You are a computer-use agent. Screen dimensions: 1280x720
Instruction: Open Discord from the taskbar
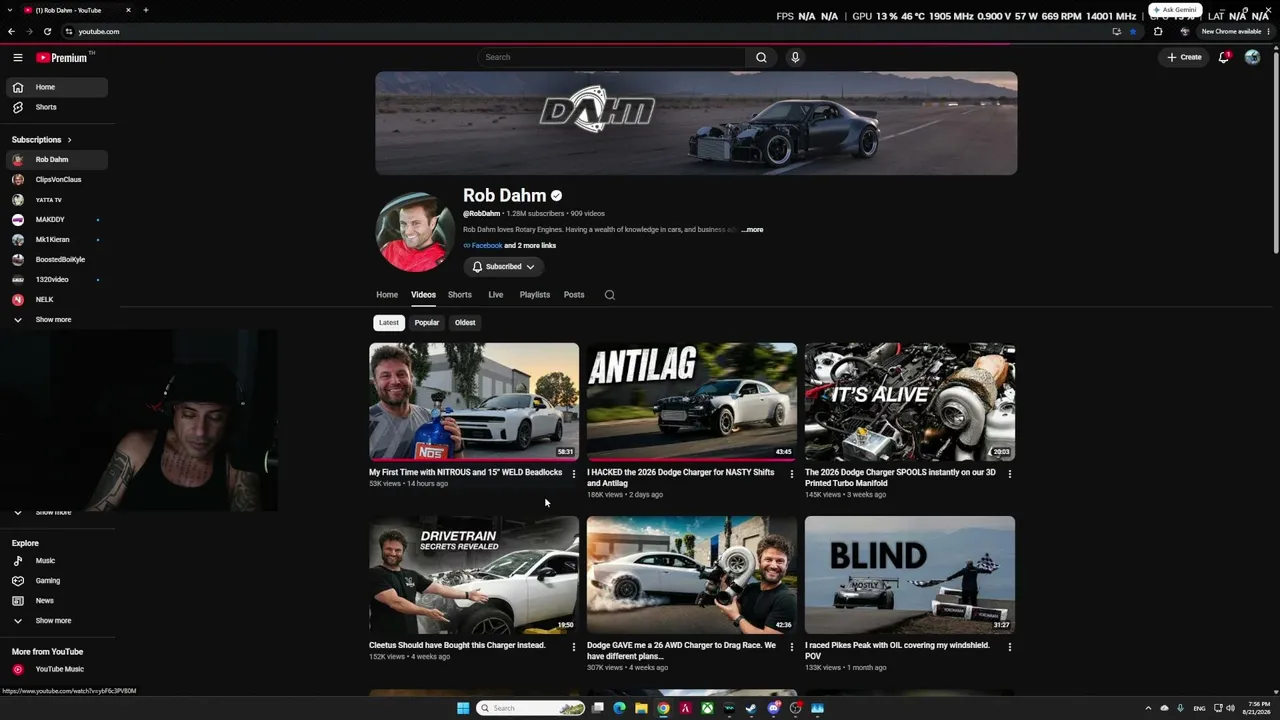[773, 708]
